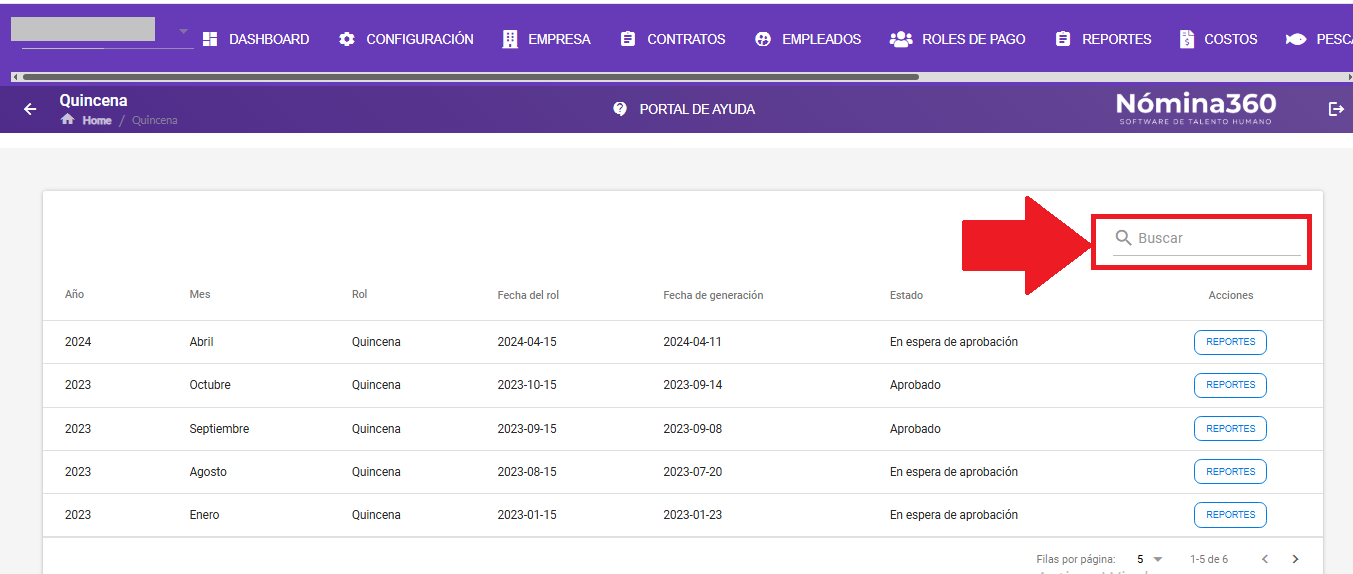
Task: Click the Nómina360 logo
Action: (x=1196, y=108)
